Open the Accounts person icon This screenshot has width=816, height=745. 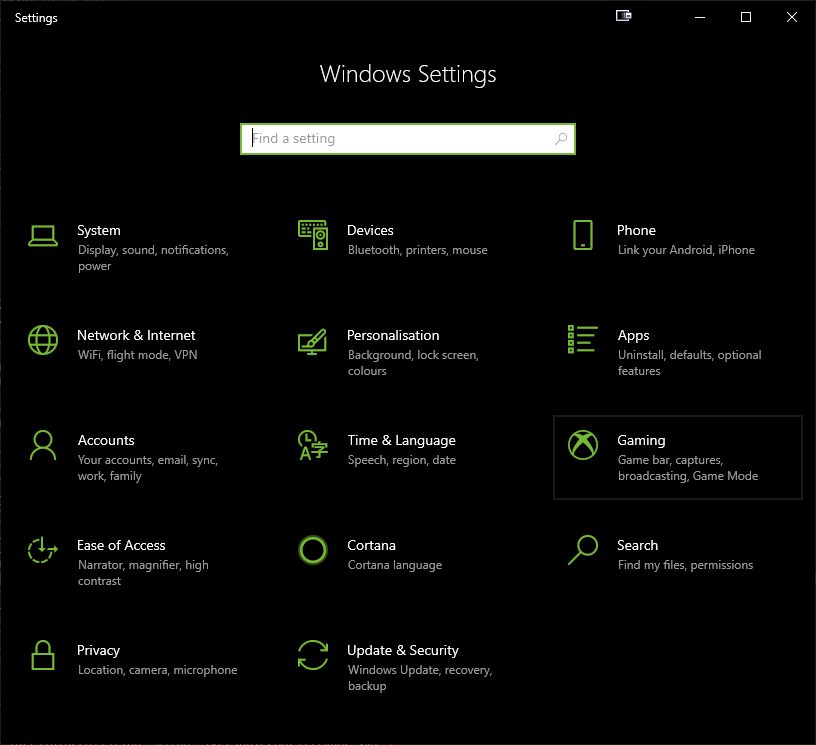pos(43,445)
